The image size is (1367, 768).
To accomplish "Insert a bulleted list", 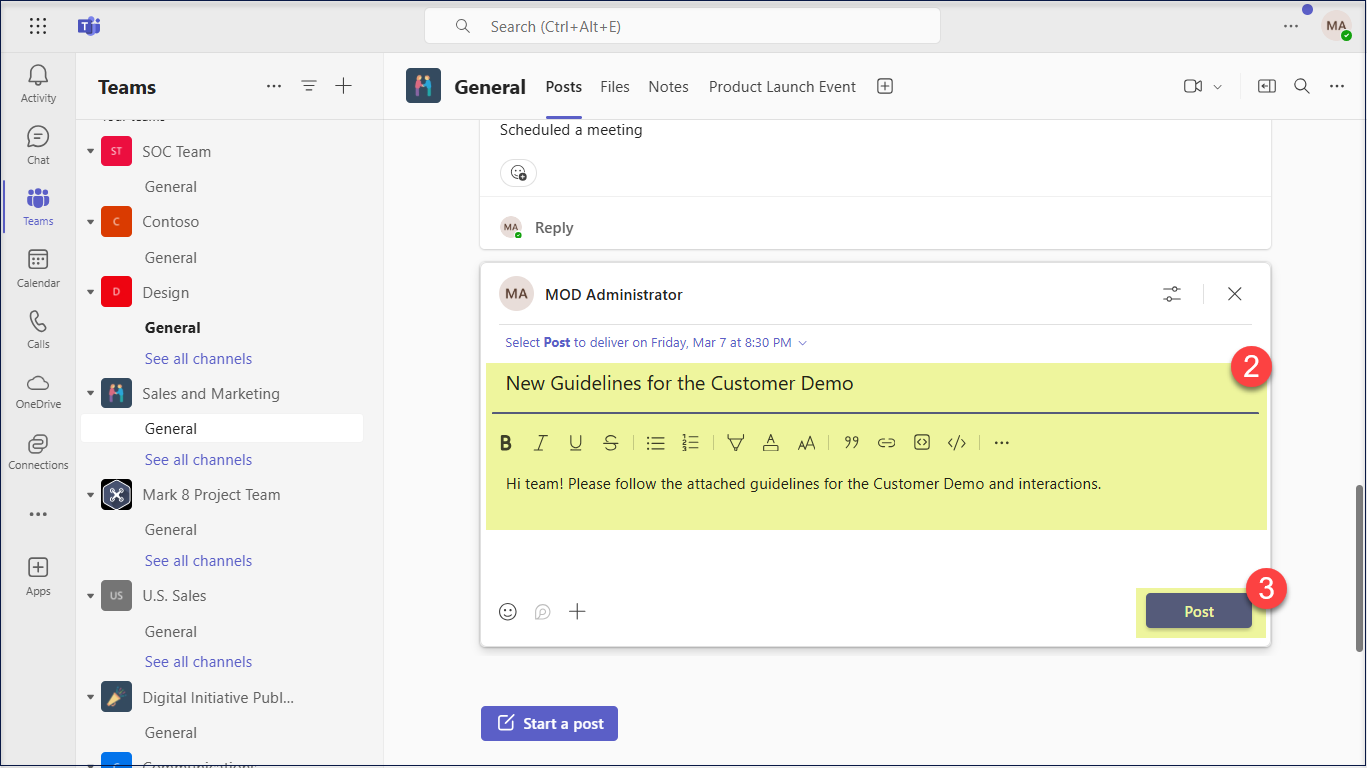I will pos(655,443).
